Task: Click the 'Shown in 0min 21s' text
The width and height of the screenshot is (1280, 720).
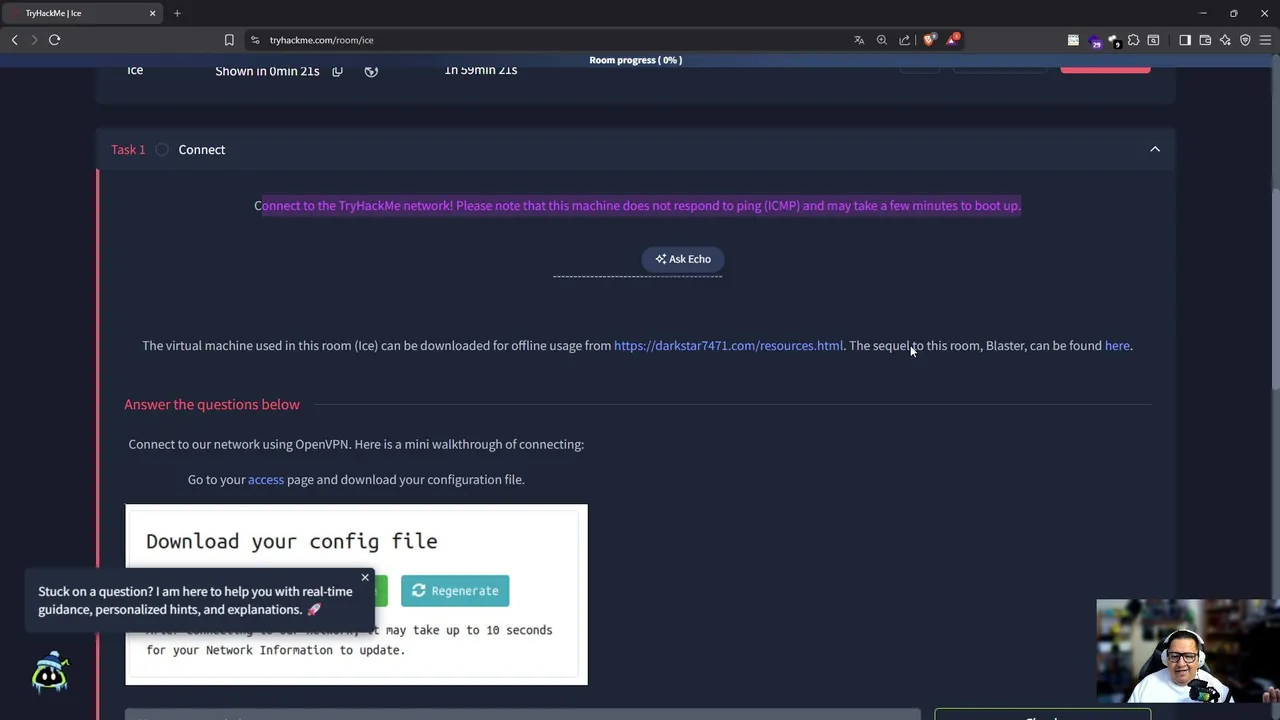Action: coord(267,71)
